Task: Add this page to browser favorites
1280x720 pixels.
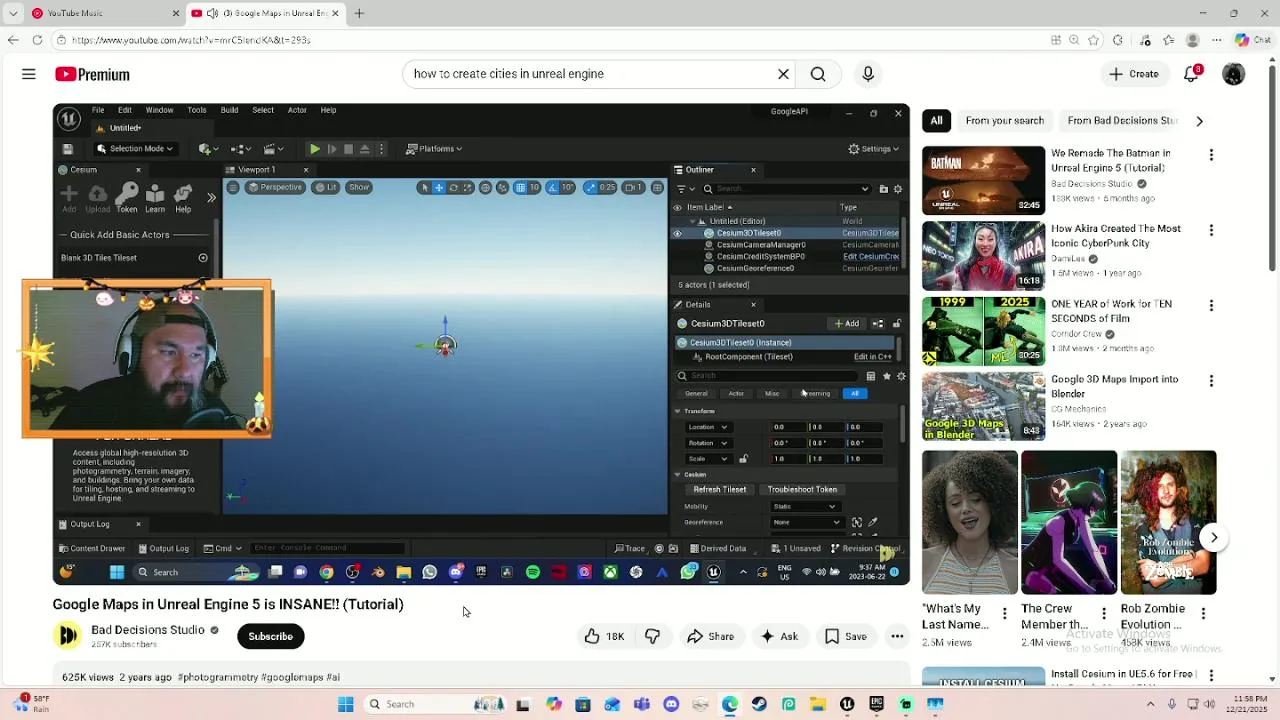Action: (x=1093, y=40)
